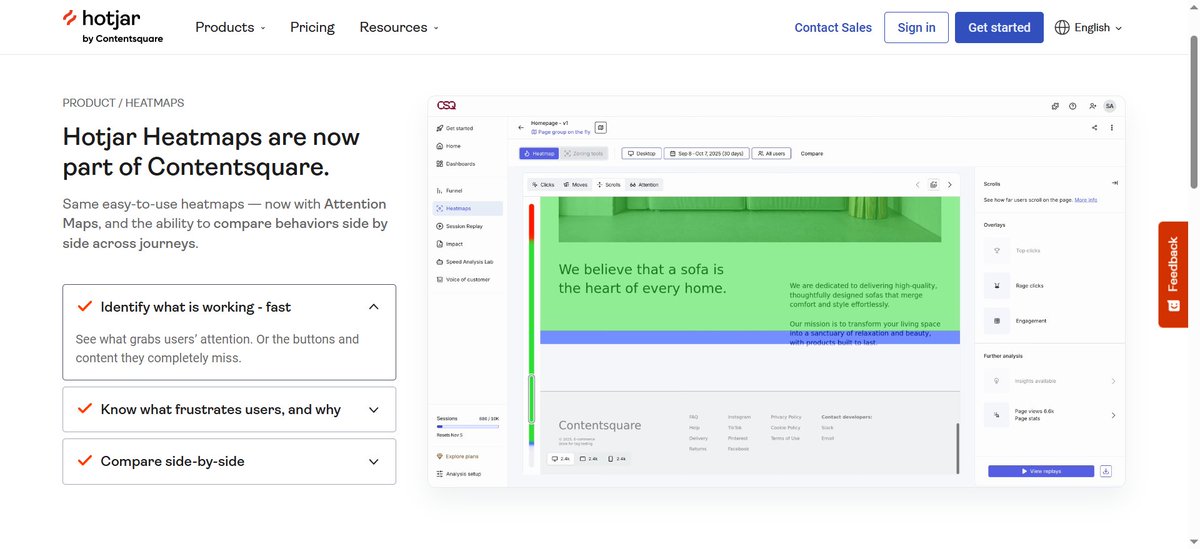This screenshot has height=549, width=1200.
Task: Switch to the Scrolls heatmap tab
Action: 609,184
